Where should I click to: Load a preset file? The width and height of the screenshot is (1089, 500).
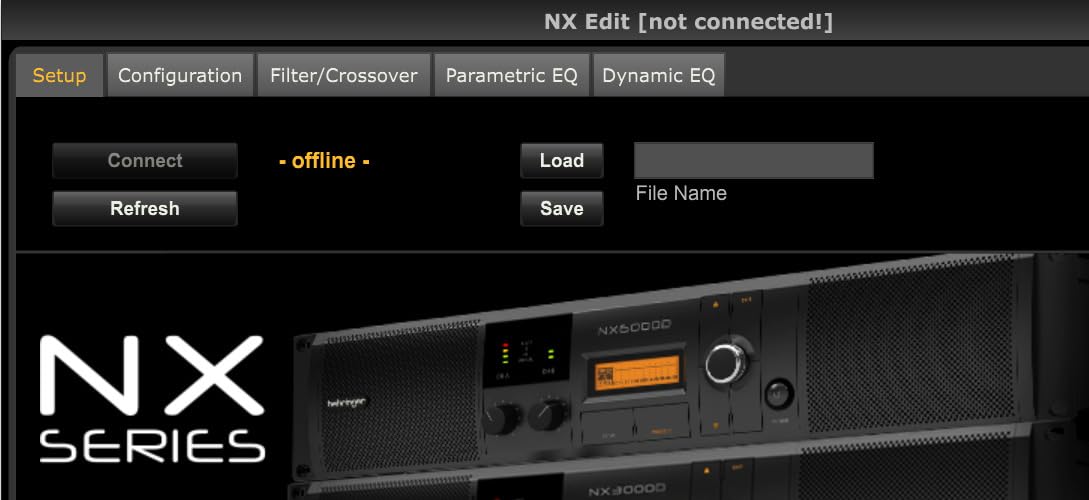pyautogui.click(x=562, y=160)
